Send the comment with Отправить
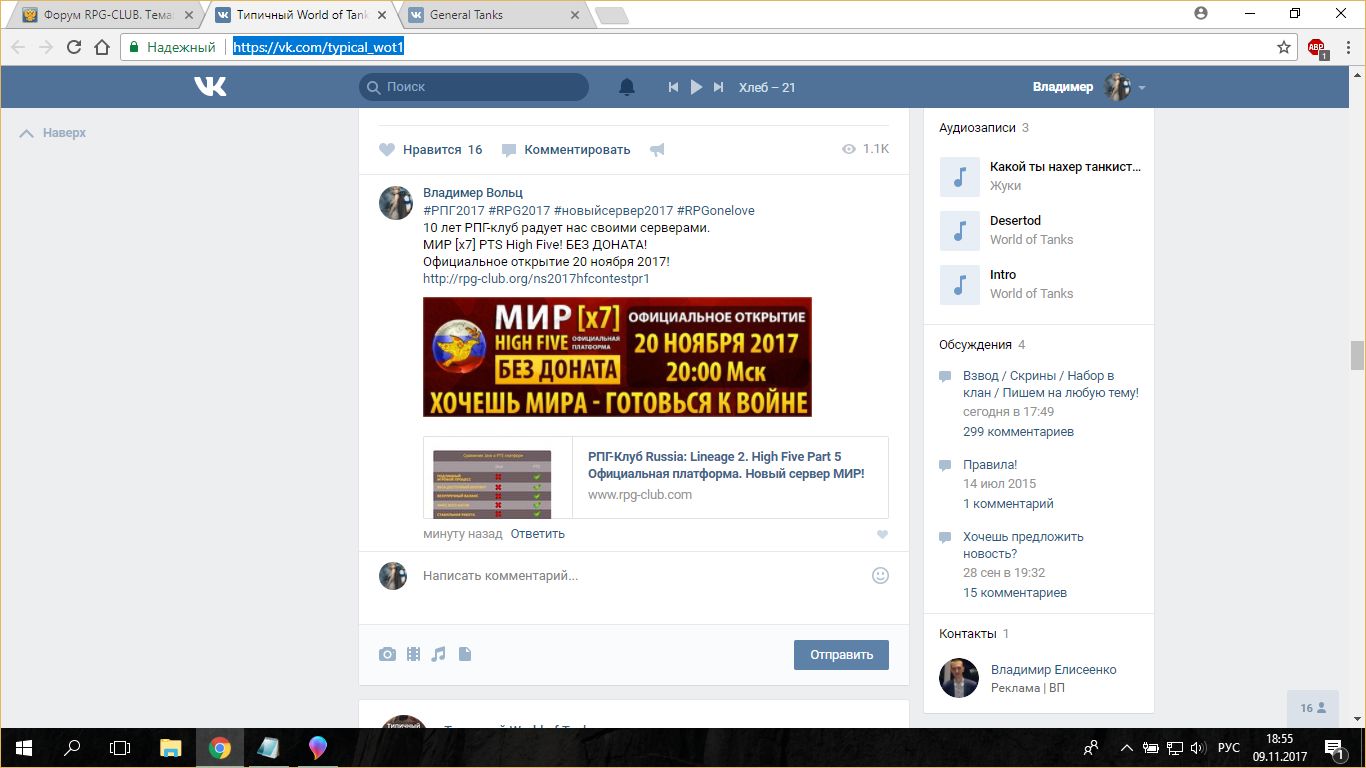The image size is (1366, 768). (x=841, y=655)
